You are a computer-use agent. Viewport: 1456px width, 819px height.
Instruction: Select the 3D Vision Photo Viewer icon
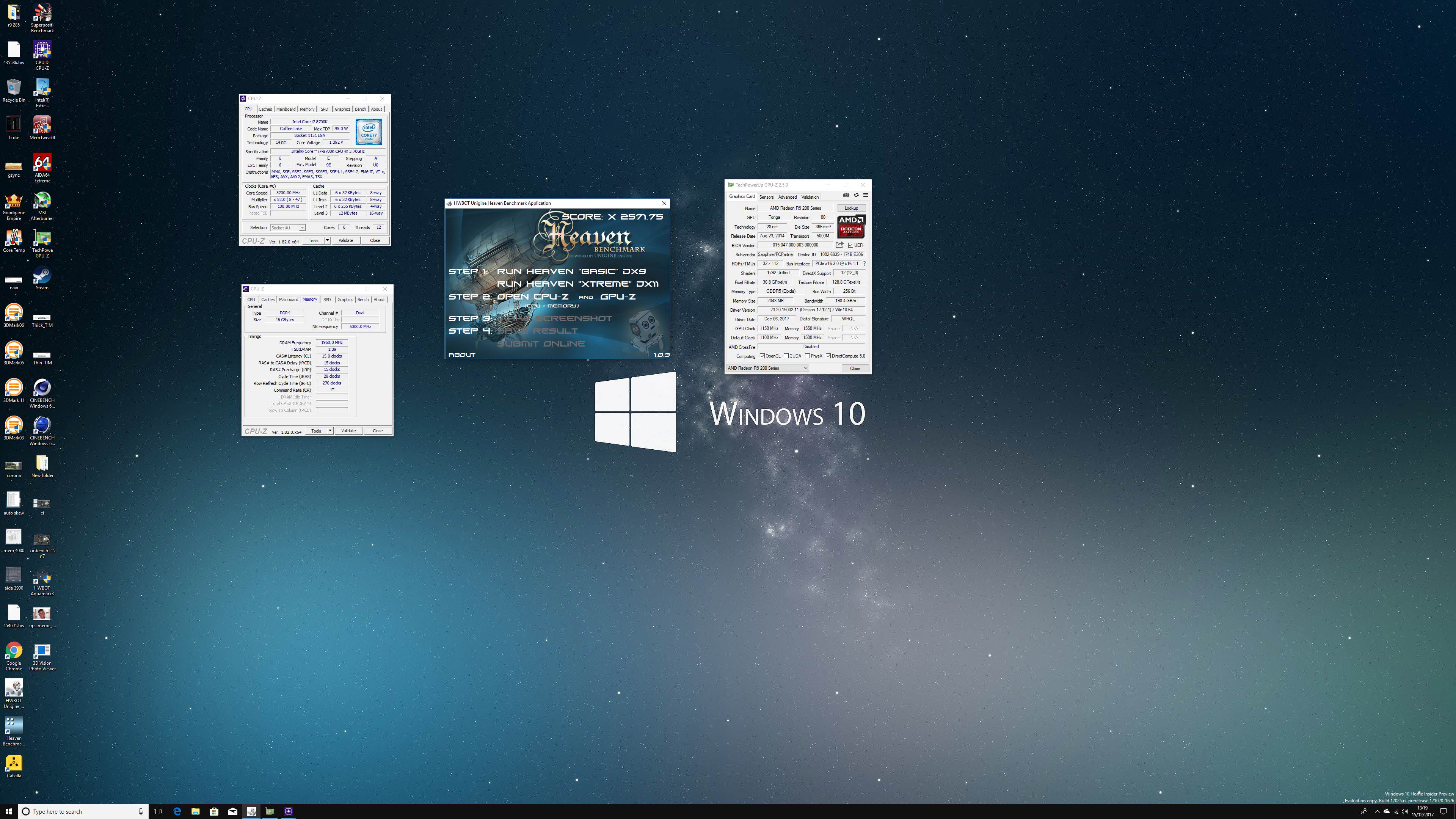click(x=42, y=656)
